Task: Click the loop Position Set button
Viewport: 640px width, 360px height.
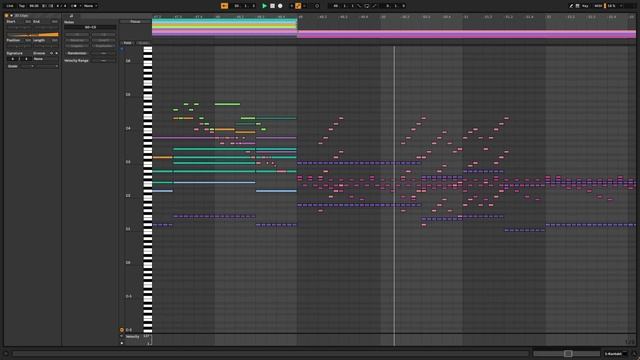Action: 28,40
